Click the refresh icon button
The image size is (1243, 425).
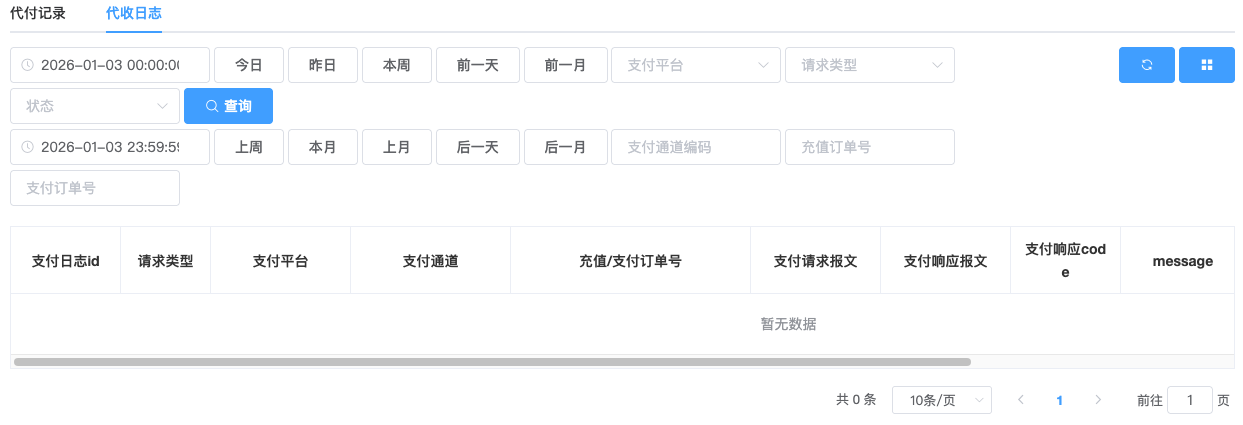tap(1146, 65)
